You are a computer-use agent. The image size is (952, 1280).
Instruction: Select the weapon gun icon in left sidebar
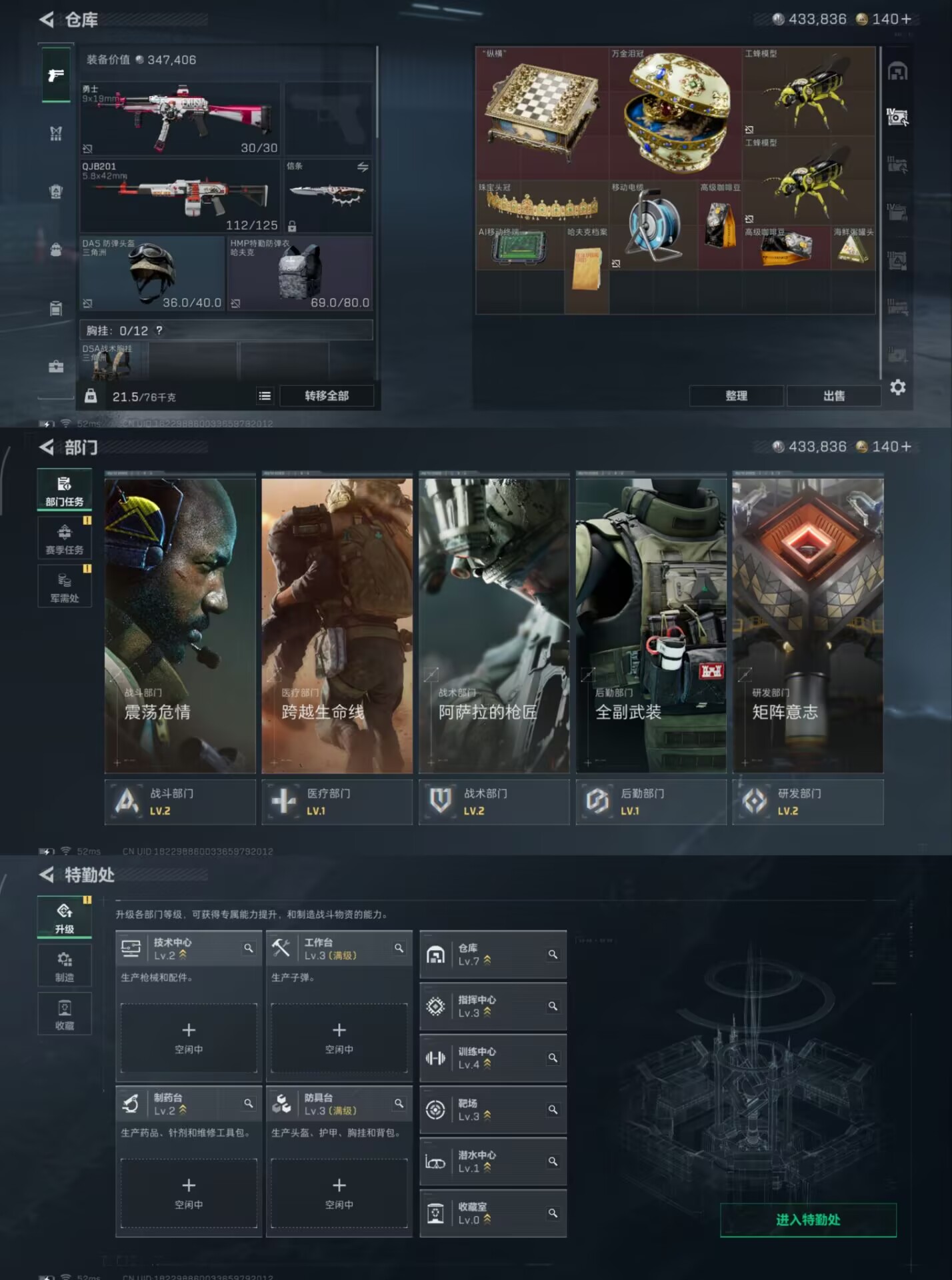56,75
